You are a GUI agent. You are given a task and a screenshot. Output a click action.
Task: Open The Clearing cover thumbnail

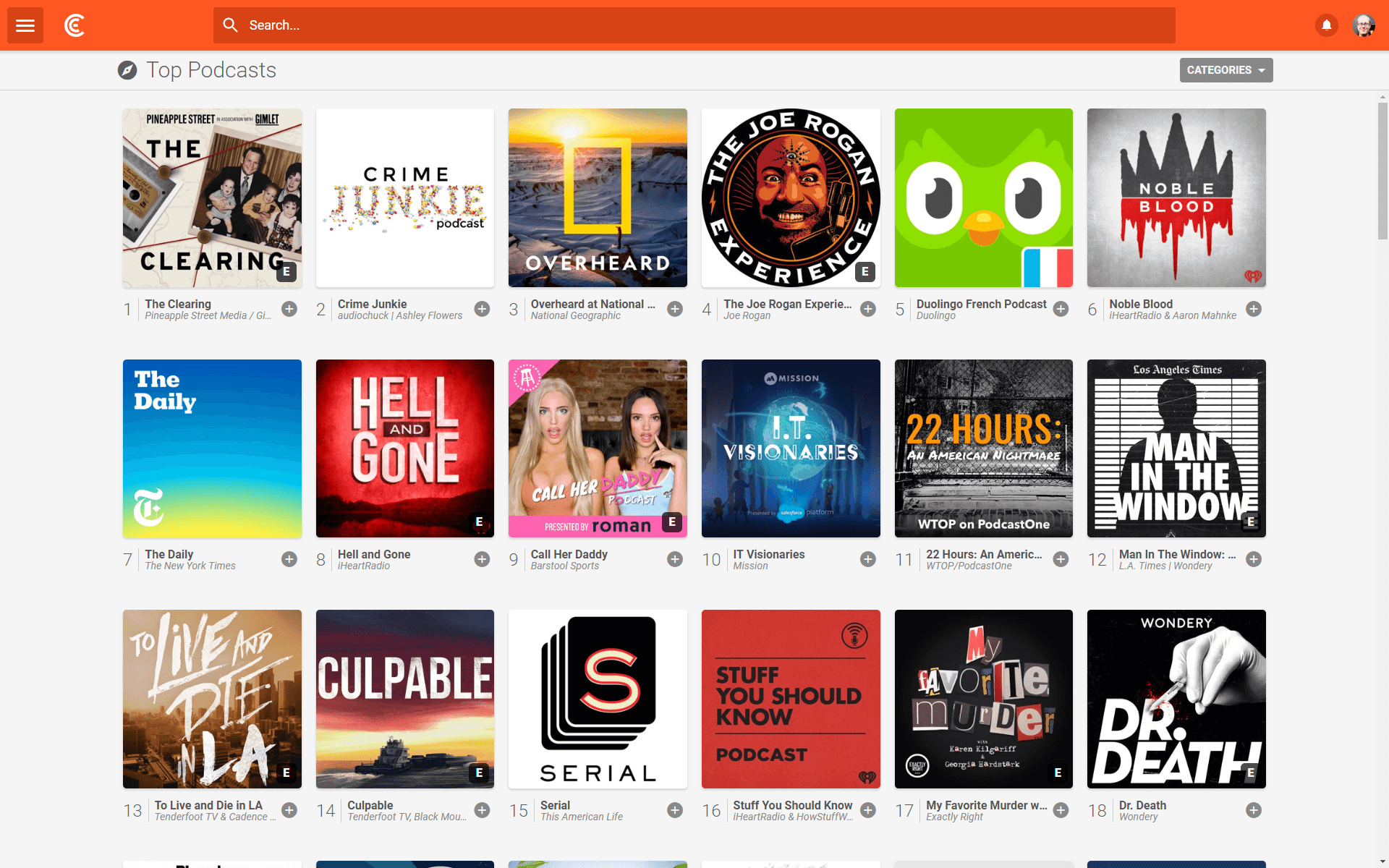pyautogui.click(x=212, y=198)
